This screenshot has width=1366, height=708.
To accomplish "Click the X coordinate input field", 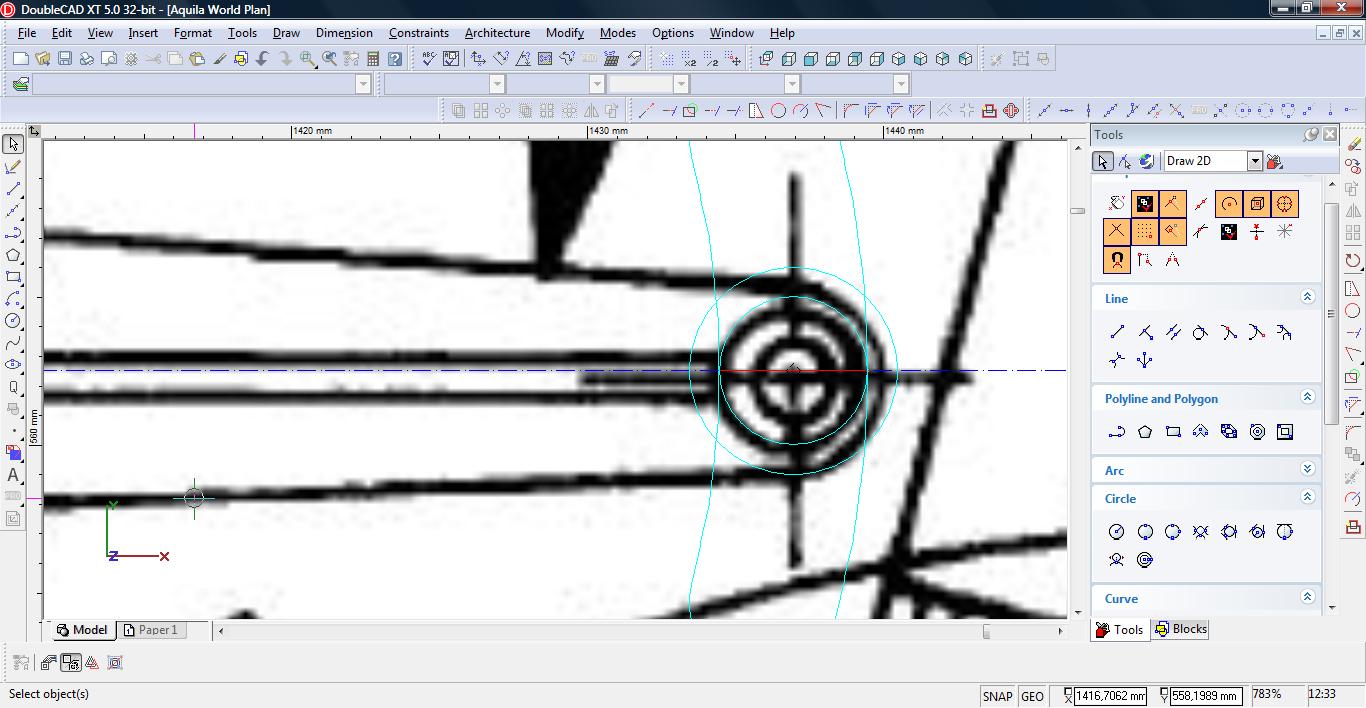I will [1109, 696].
